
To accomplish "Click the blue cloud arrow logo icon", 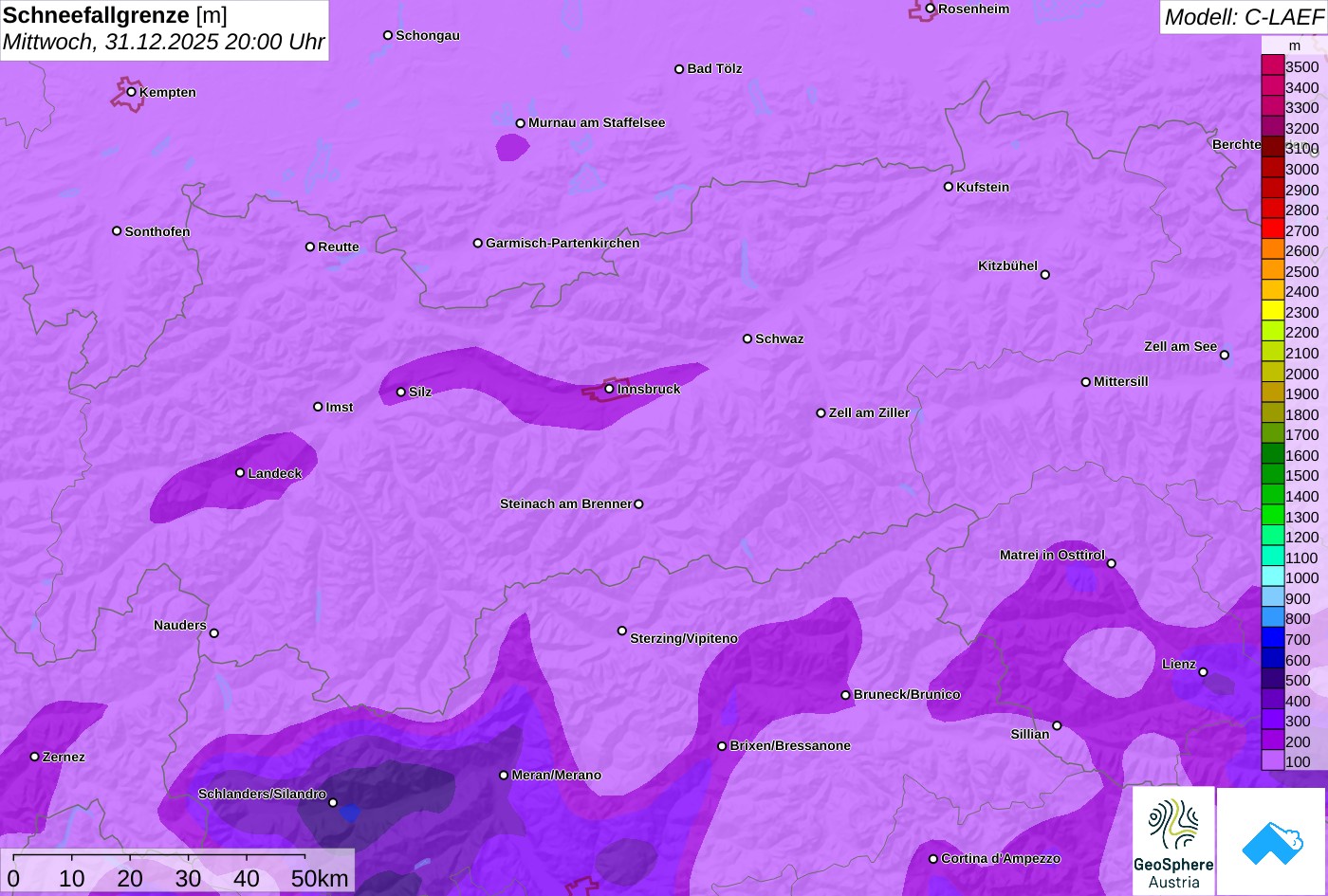I will pyautogui.click(x=1271, y=841).
